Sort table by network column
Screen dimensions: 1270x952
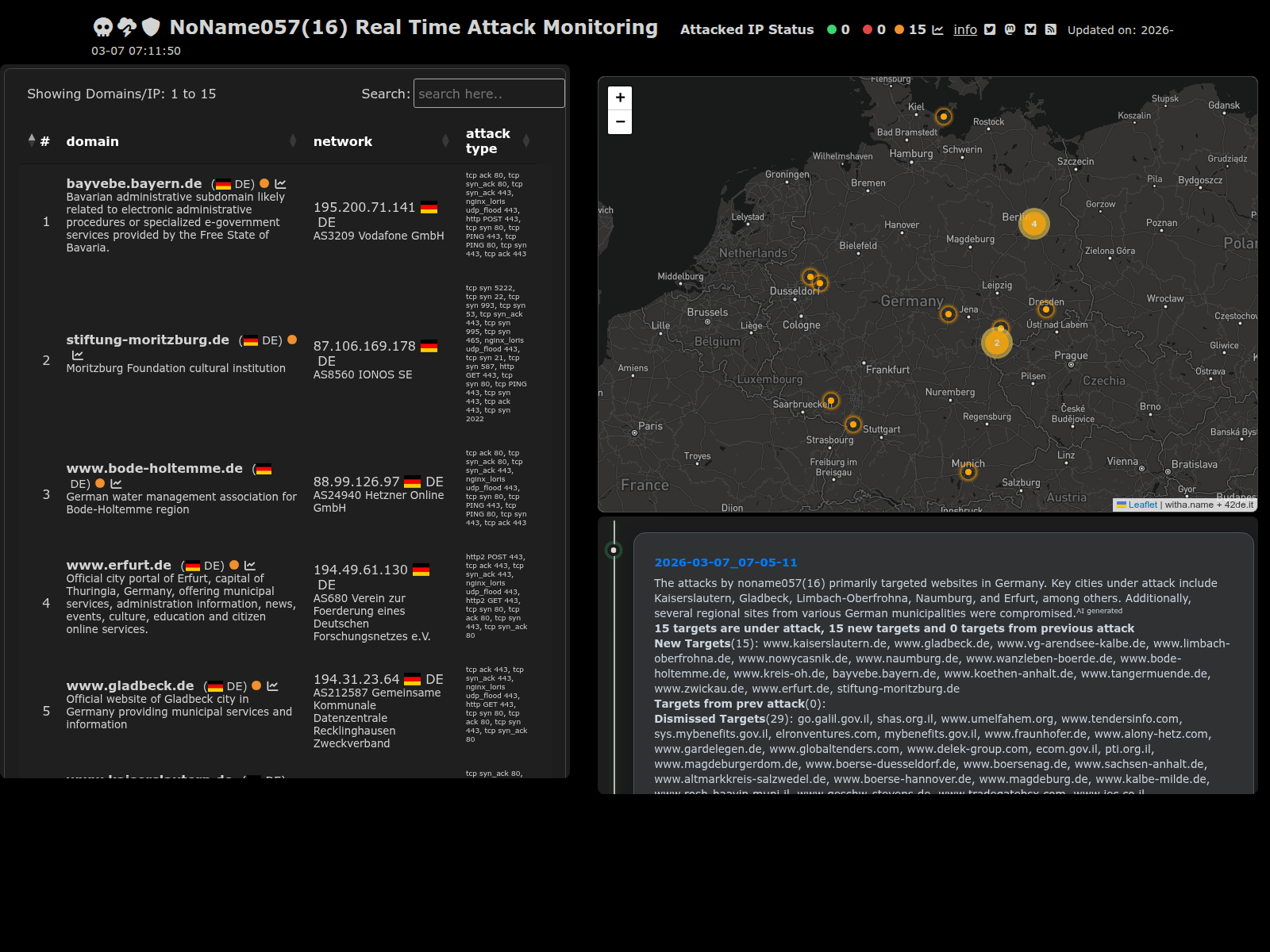pyautogui.click(x=342, y=141)
